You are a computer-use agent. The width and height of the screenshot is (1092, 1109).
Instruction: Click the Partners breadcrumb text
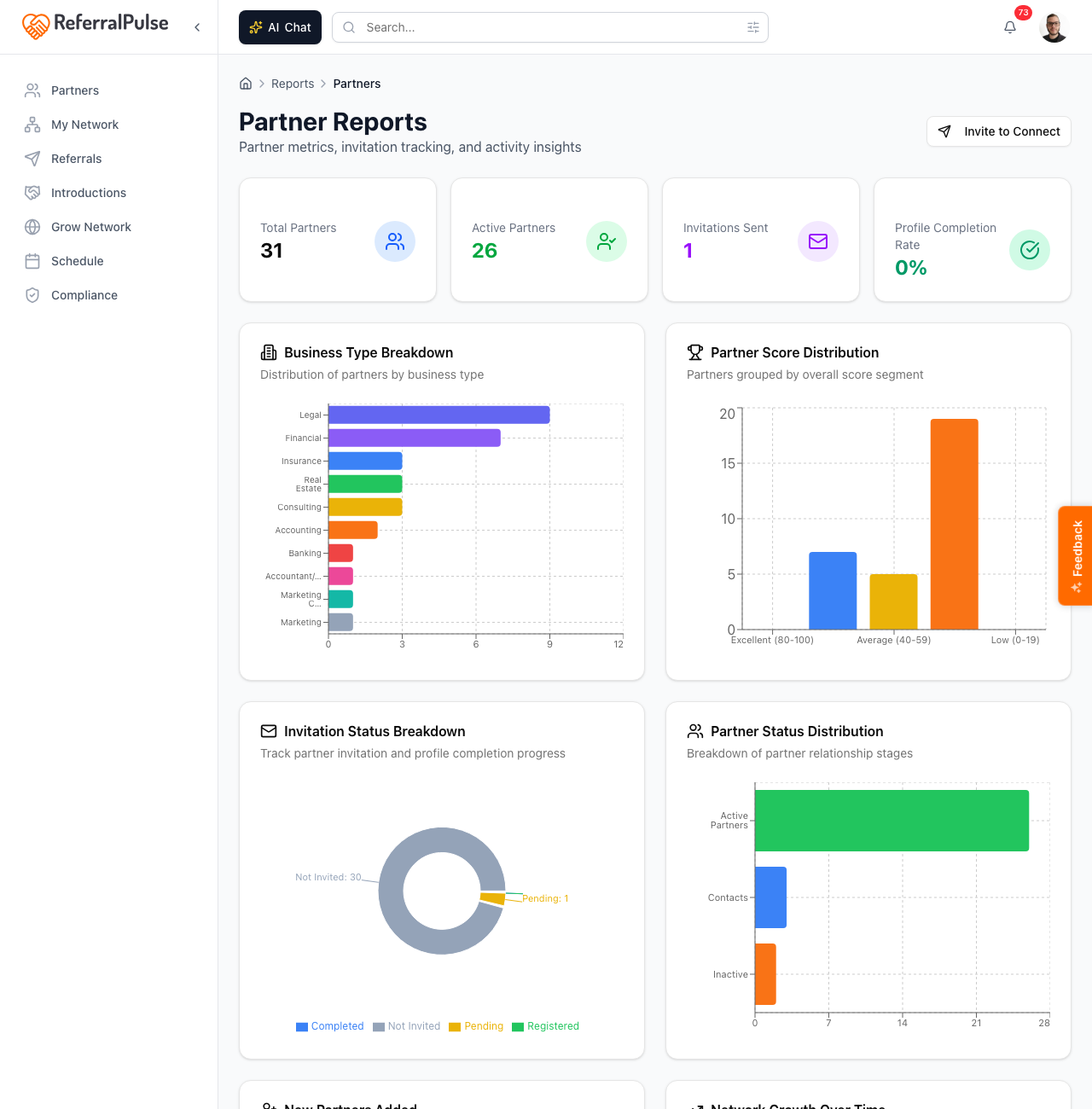pos(357,84)
